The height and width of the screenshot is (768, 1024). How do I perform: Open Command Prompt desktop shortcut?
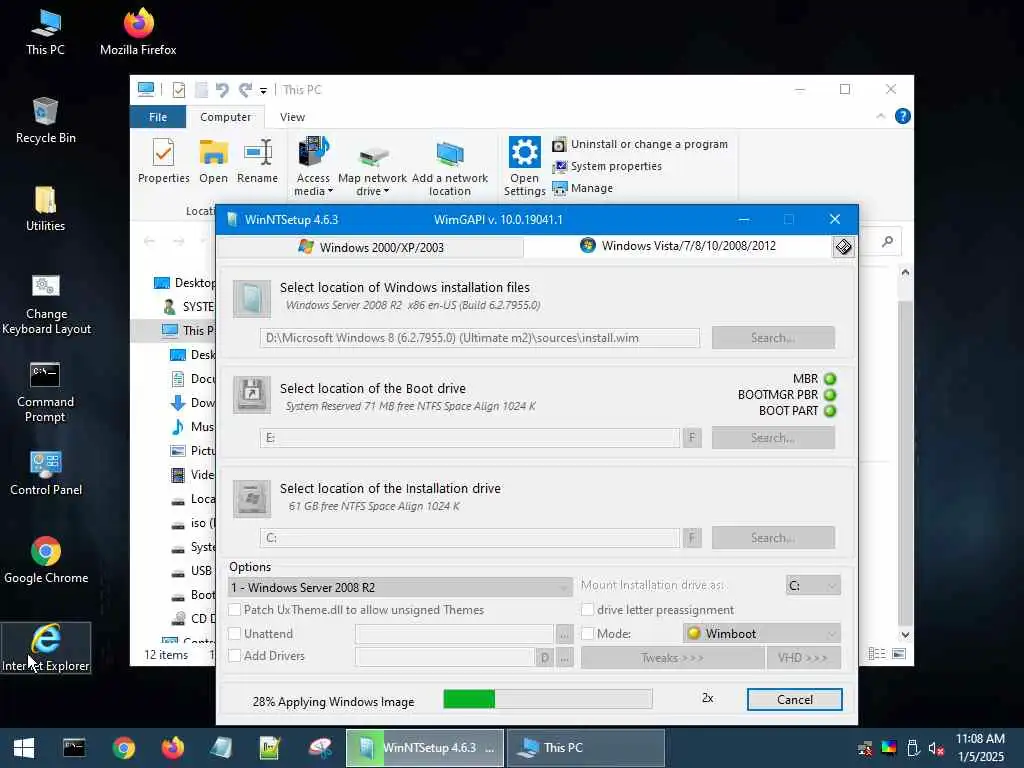[x=45, y=392]
